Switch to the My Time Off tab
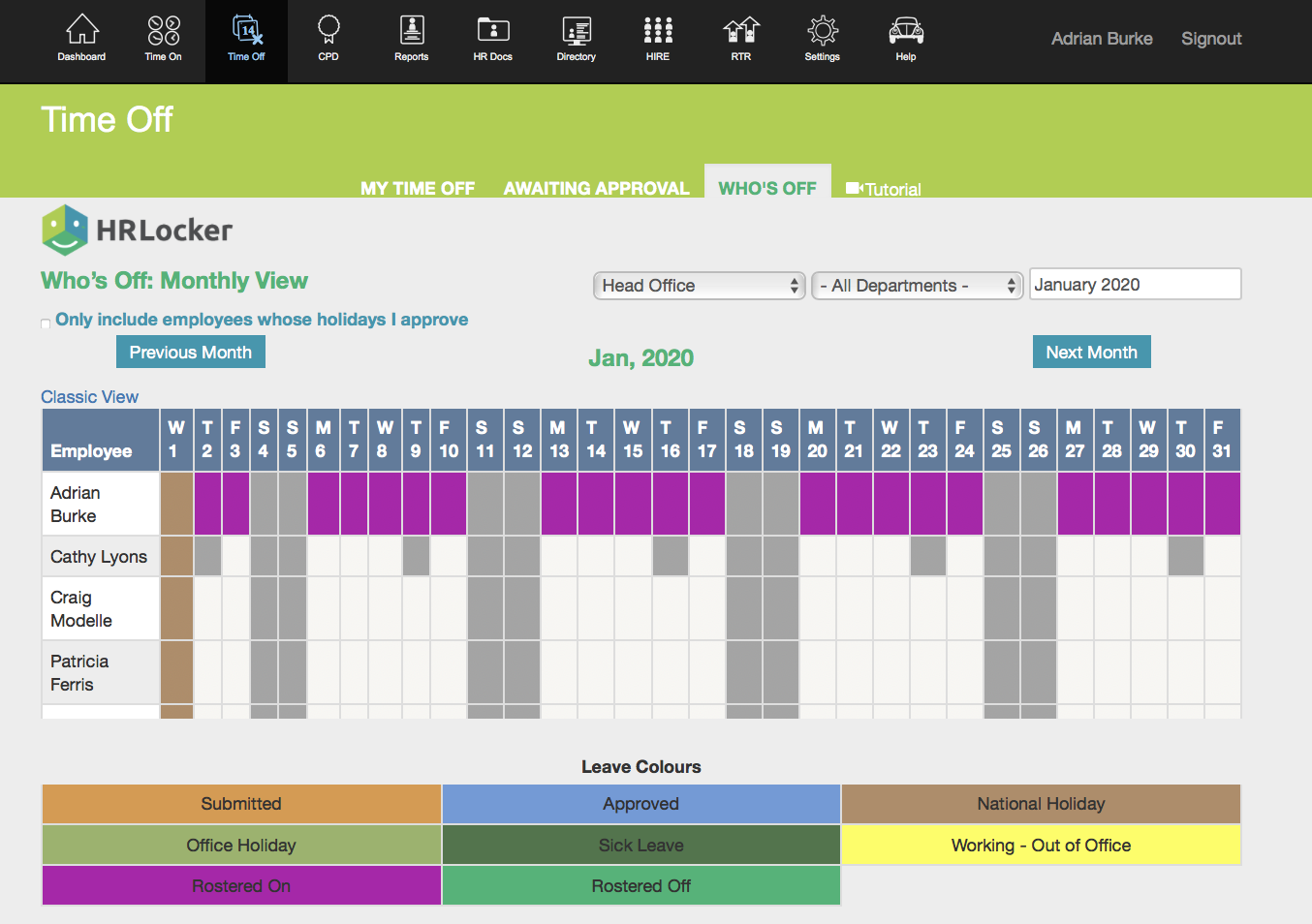 pos(418,188)
